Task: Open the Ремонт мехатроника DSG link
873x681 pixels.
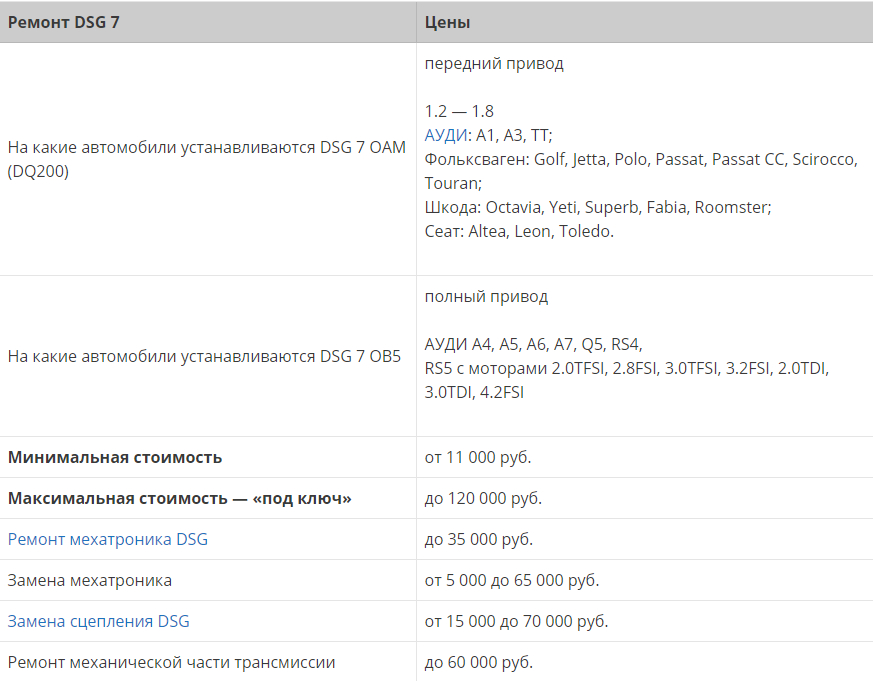Action: click(107, 539)
